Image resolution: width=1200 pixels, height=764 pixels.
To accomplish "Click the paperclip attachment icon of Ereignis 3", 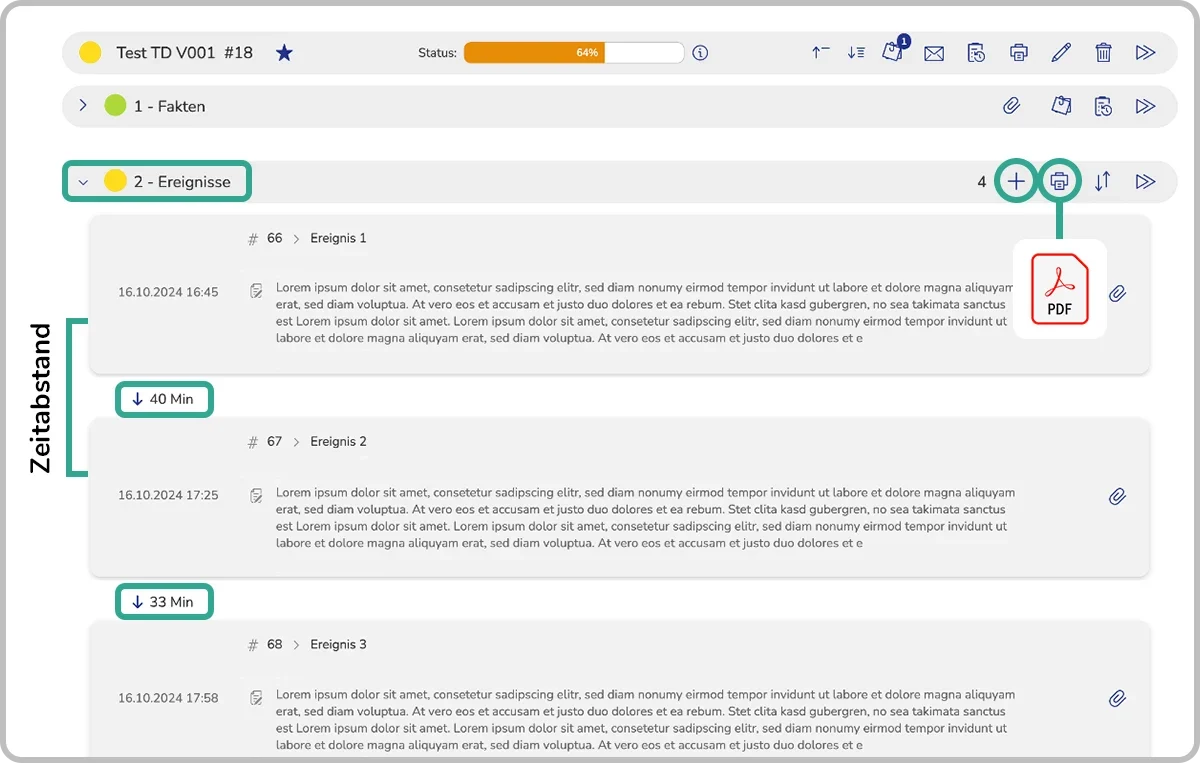I will coord(1118,699).
